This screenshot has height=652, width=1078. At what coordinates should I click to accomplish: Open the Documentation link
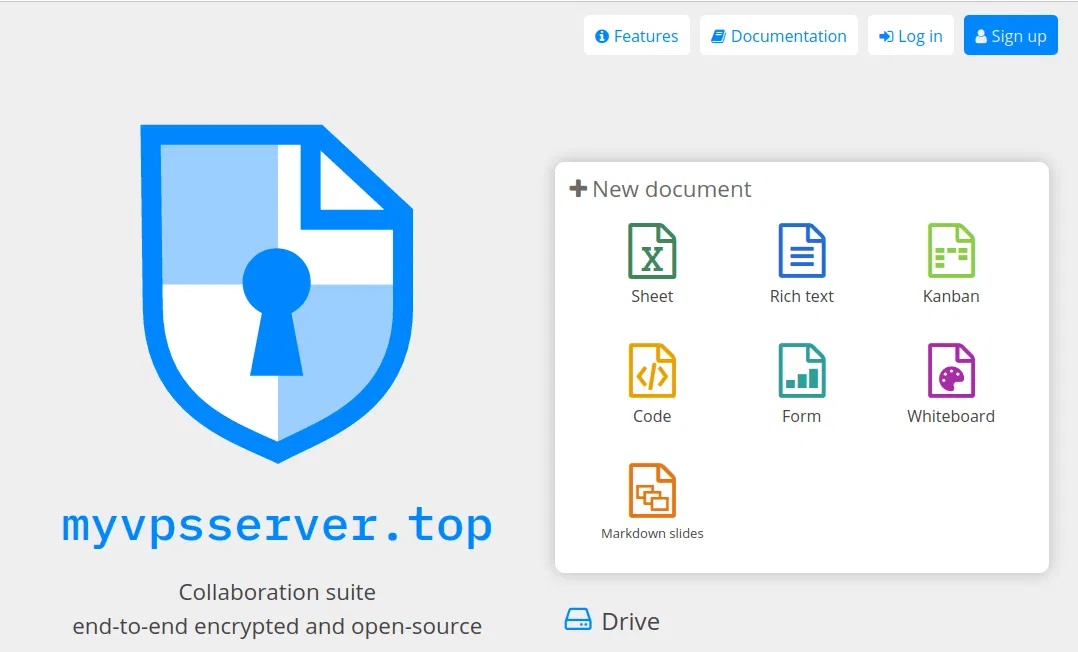pyautogui.click(x=779, y=36)
